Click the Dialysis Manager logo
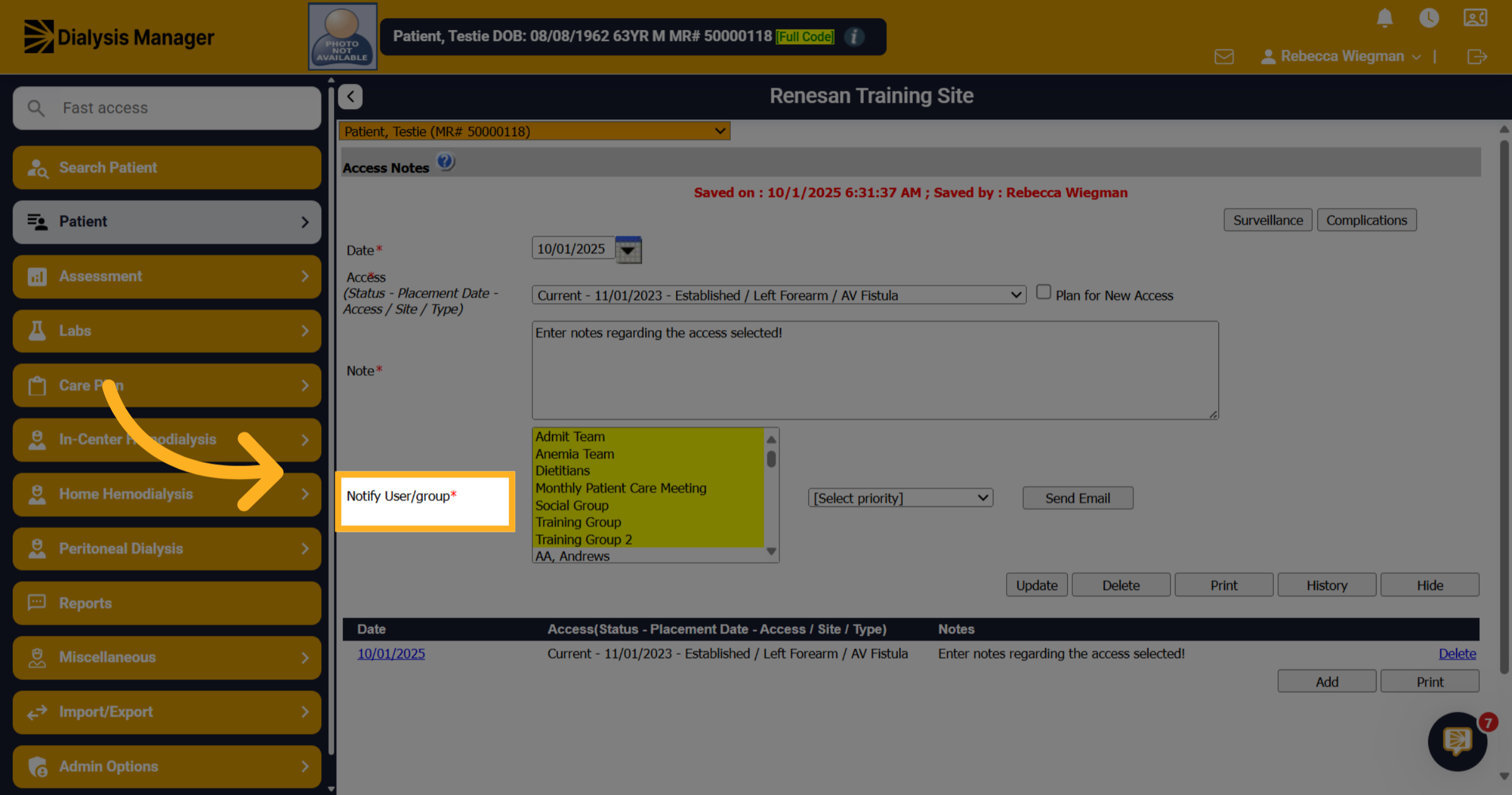This screenshot has width=1512, height=795. pyautogui.click(x=119, y=37)
